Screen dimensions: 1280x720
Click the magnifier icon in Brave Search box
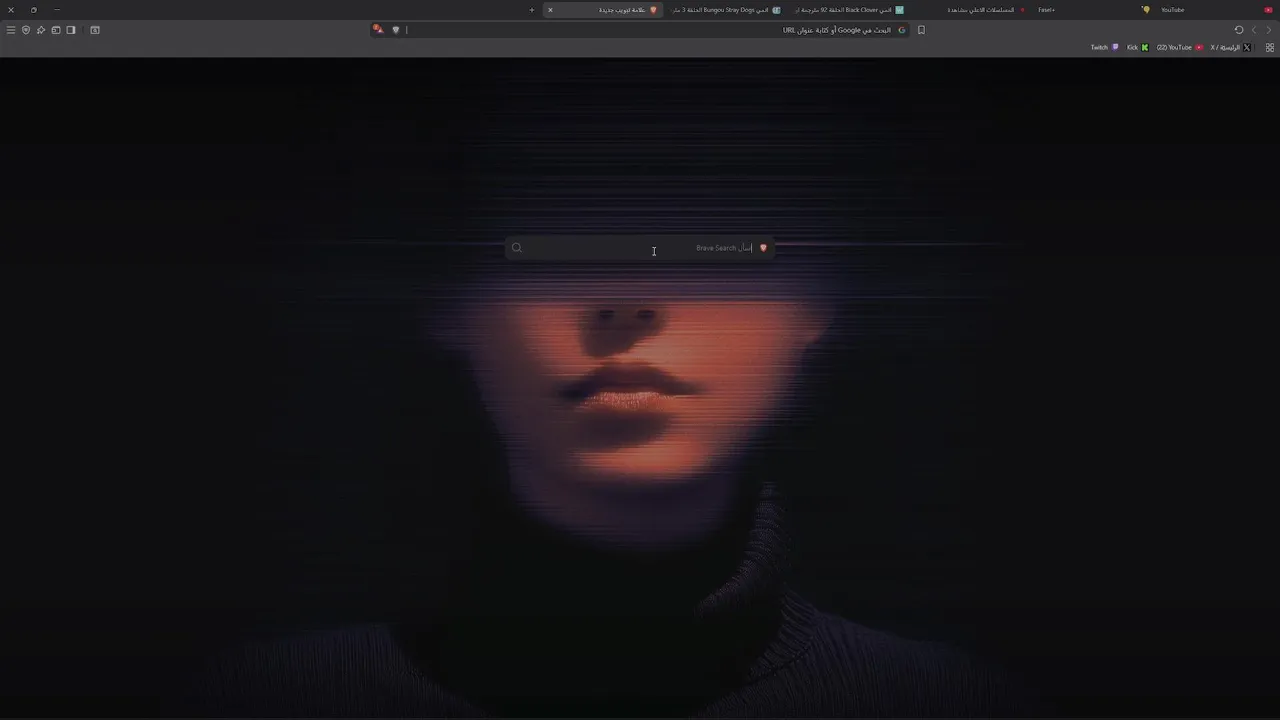[x=517, y=248]
